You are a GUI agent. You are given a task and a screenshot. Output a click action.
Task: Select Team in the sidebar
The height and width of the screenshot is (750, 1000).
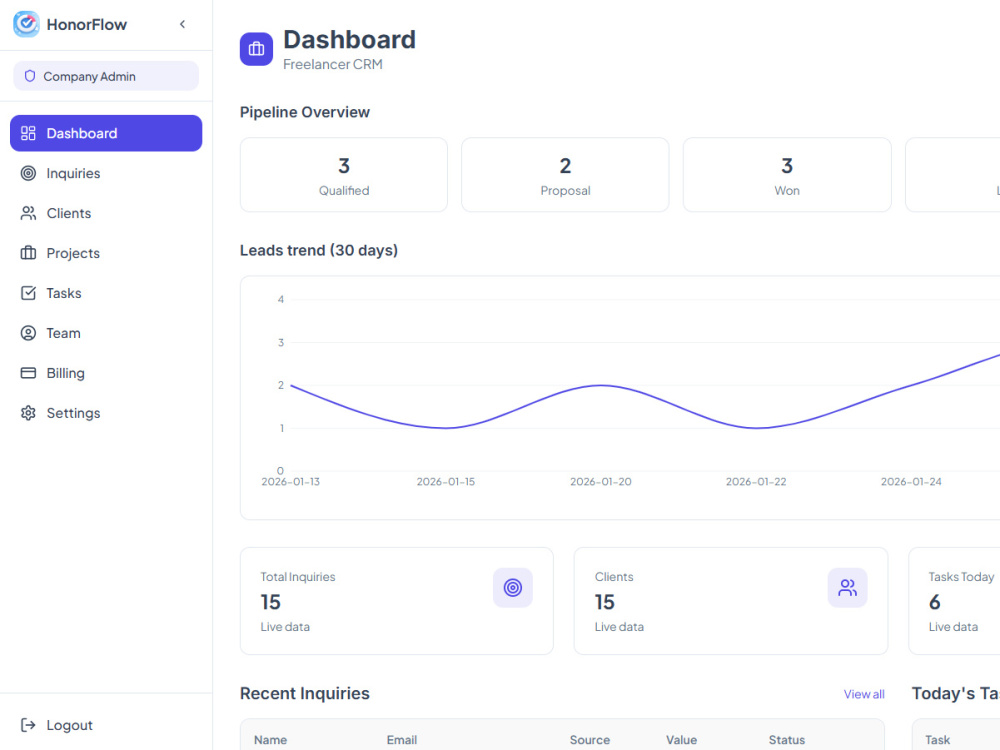click(106, 333)
